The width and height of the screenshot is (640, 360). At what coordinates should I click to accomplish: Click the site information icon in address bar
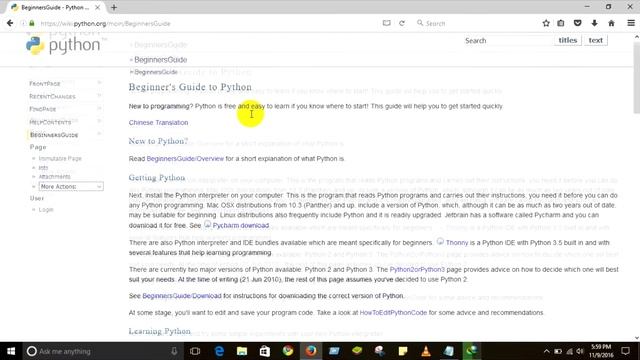[24, 24]
